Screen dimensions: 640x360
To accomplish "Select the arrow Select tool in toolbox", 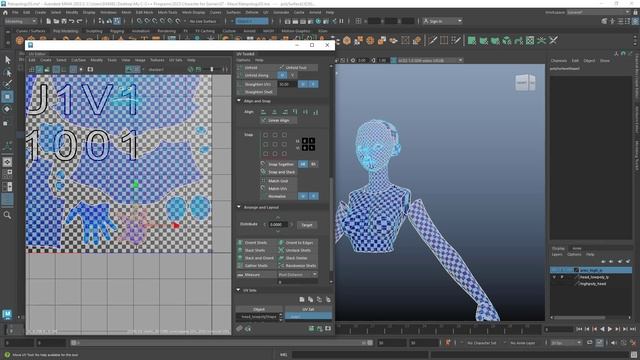I will tap(7, 60).
